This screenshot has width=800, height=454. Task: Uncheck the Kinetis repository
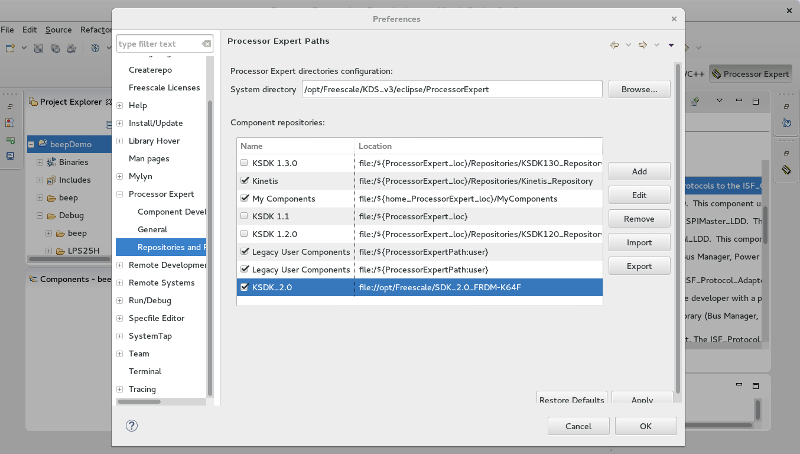pyautogui.click(x=244, y=180)
